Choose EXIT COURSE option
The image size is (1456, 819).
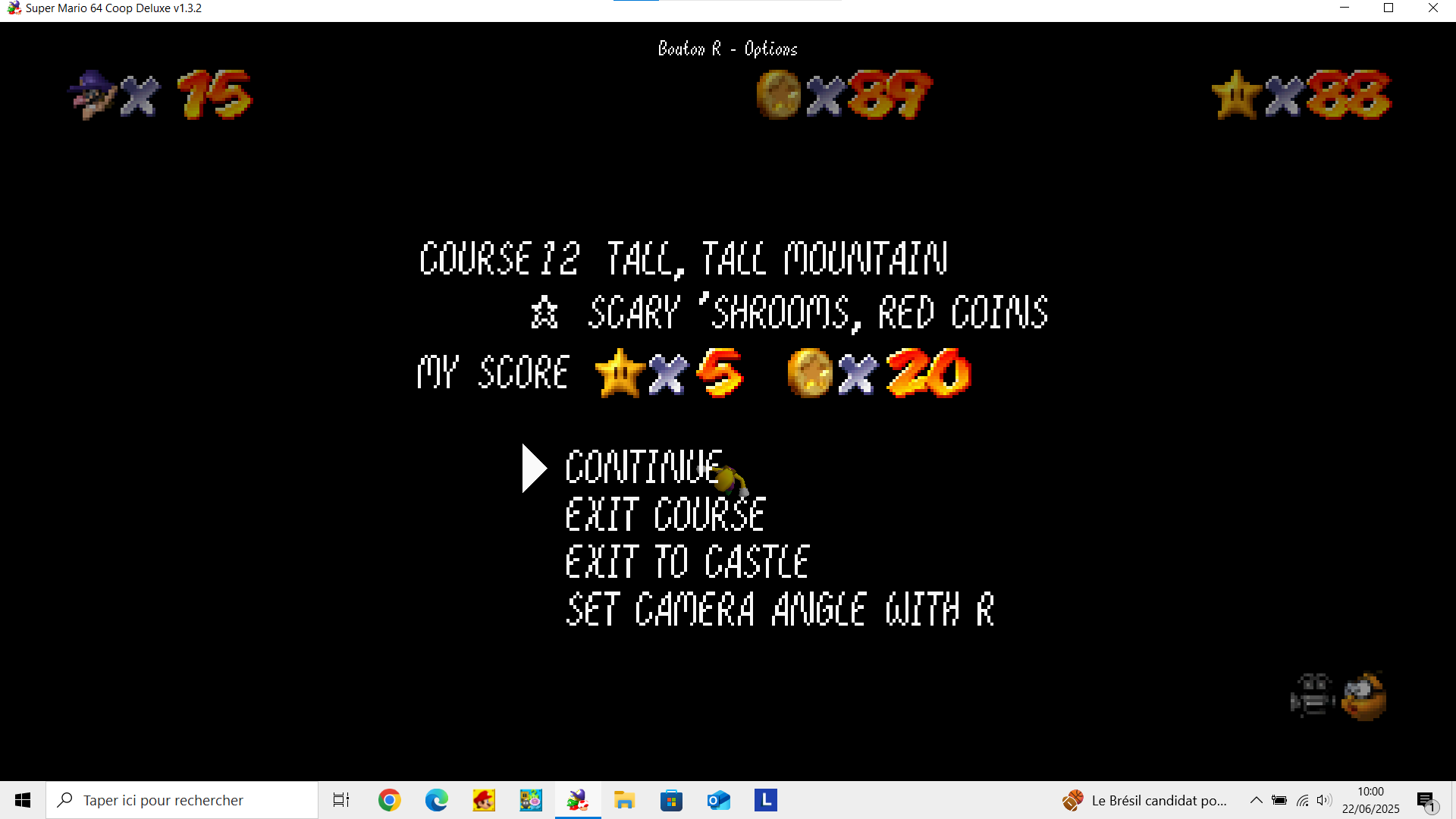pyautogui.click(x=665, y=514)
